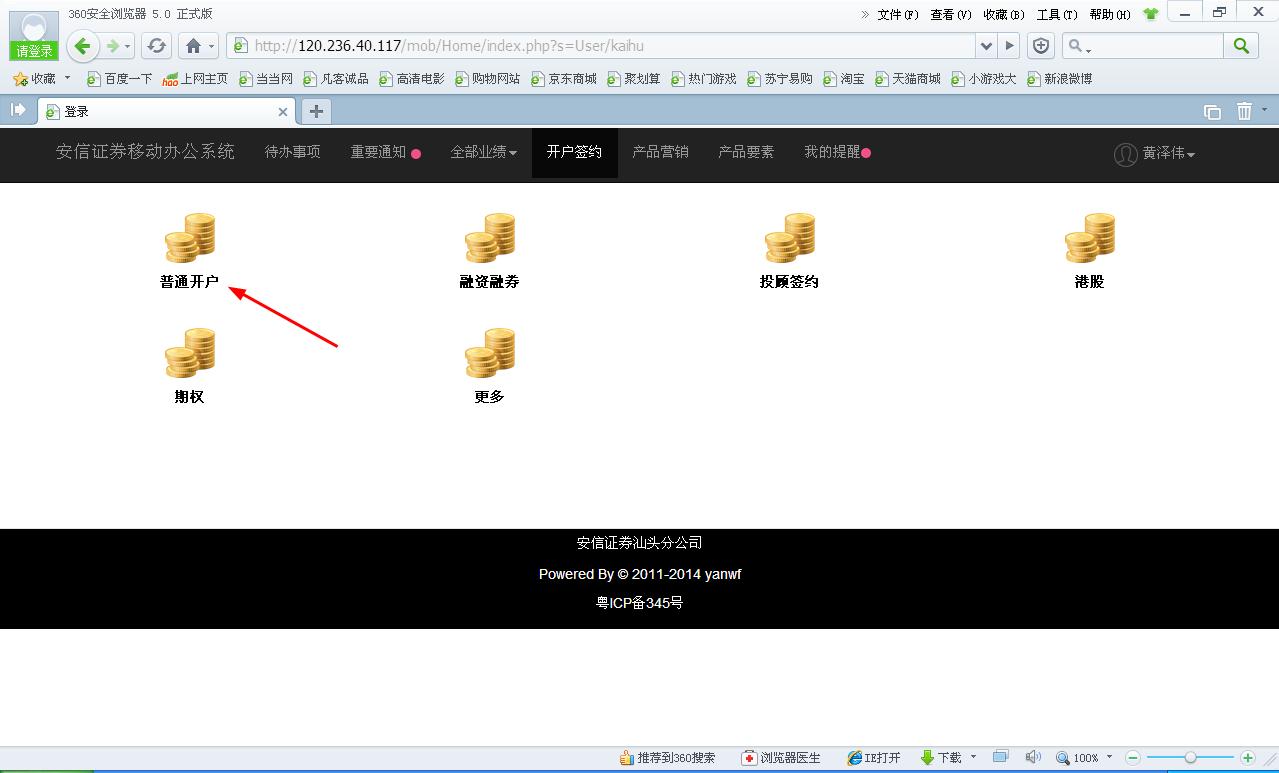
Task: Click the zoom out minus button
Action: coord(1133,758)
